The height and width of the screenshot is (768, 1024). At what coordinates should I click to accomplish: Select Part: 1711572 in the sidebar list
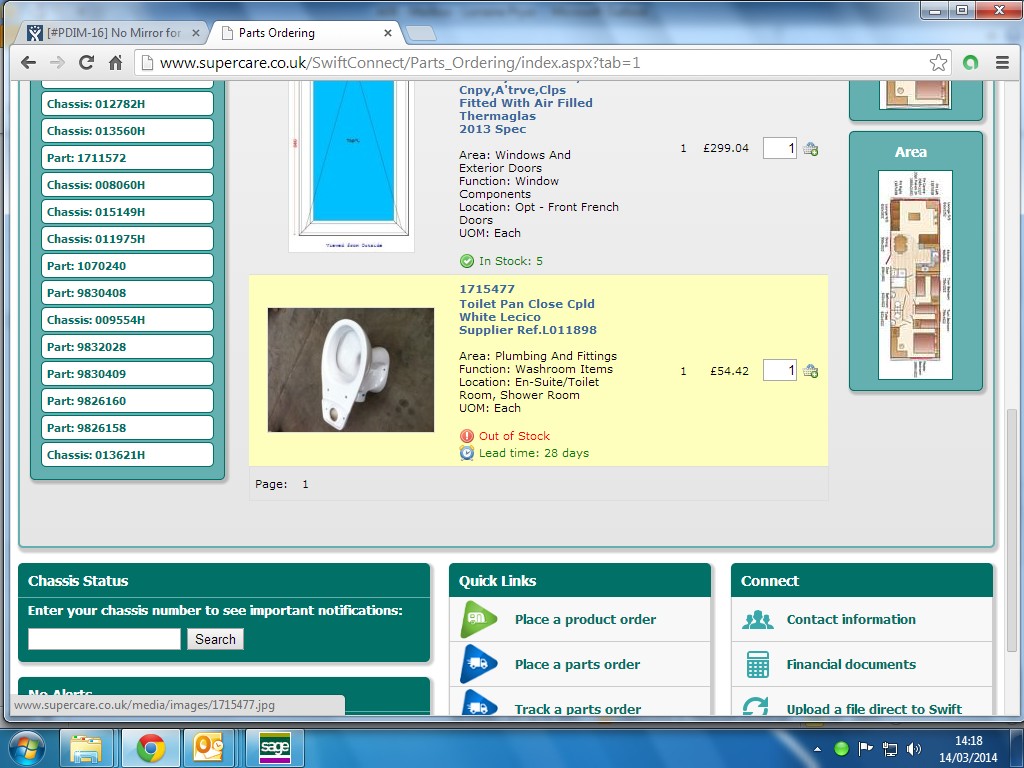coord(127,158)
